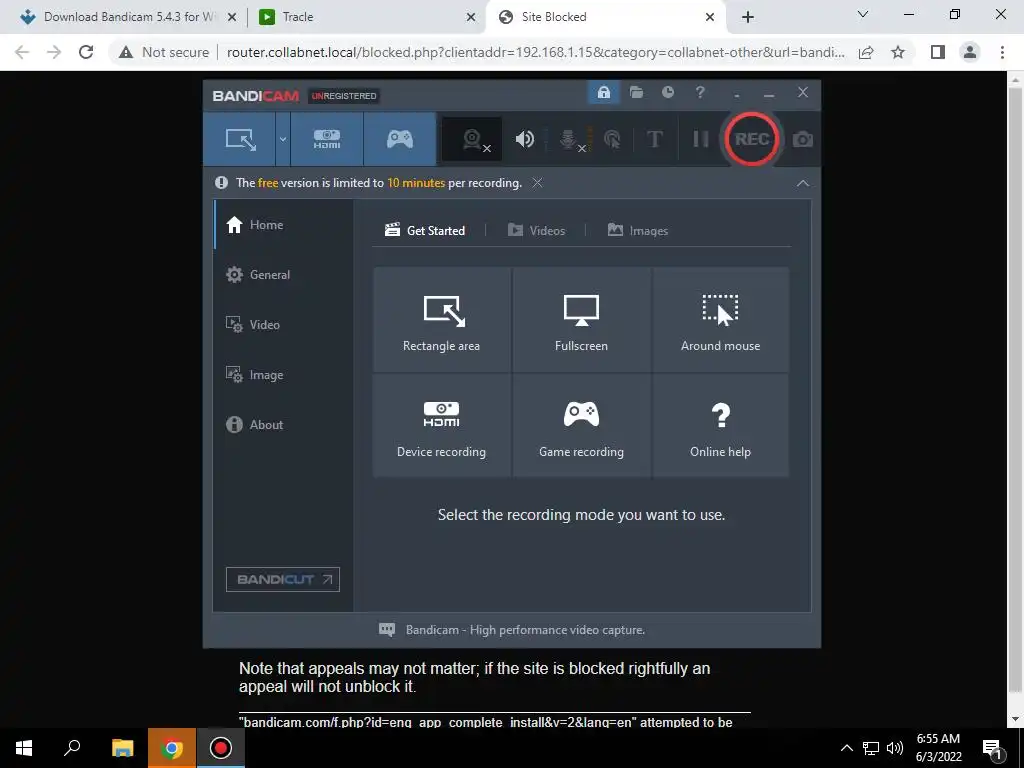Open volume control in system tray

coord(895,748)
